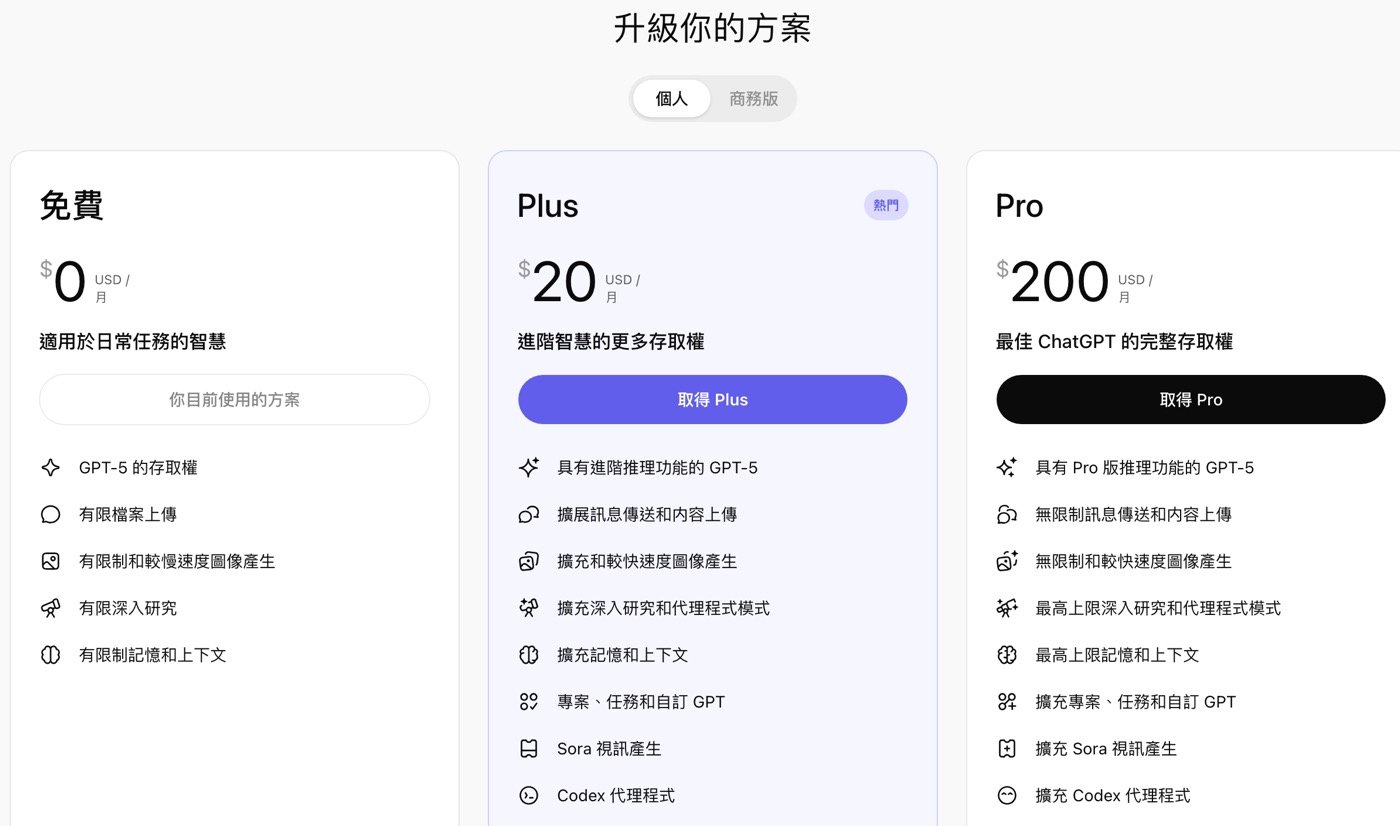Click grid icon beside 擴充專案、任務和自訂 GPT

1007,702
